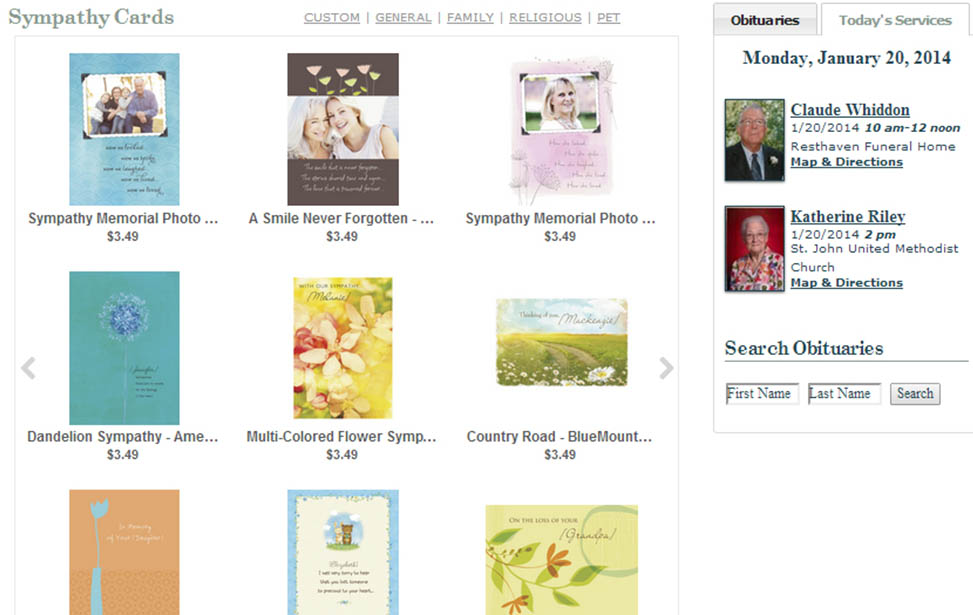Select the Multi-Colored Flower Sympathy card
The height and width of the screenshot is (615, 973).
pos(343,348)
